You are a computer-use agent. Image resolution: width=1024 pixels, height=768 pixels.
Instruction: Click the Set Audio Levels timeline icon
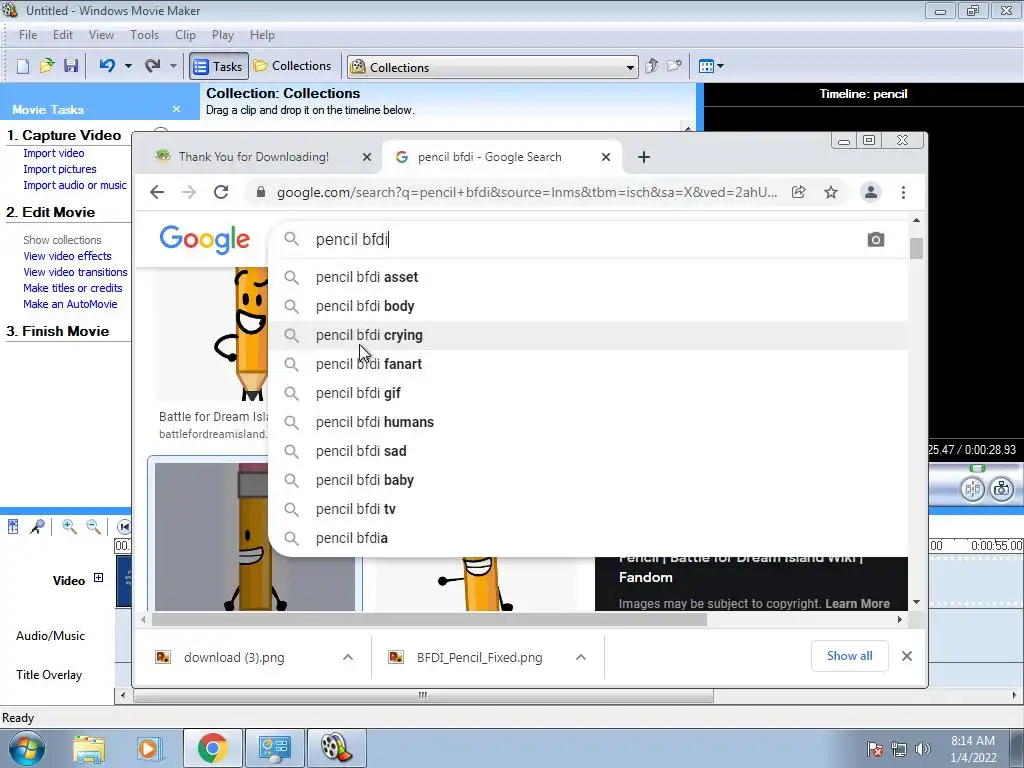click(x=13, y=526)
